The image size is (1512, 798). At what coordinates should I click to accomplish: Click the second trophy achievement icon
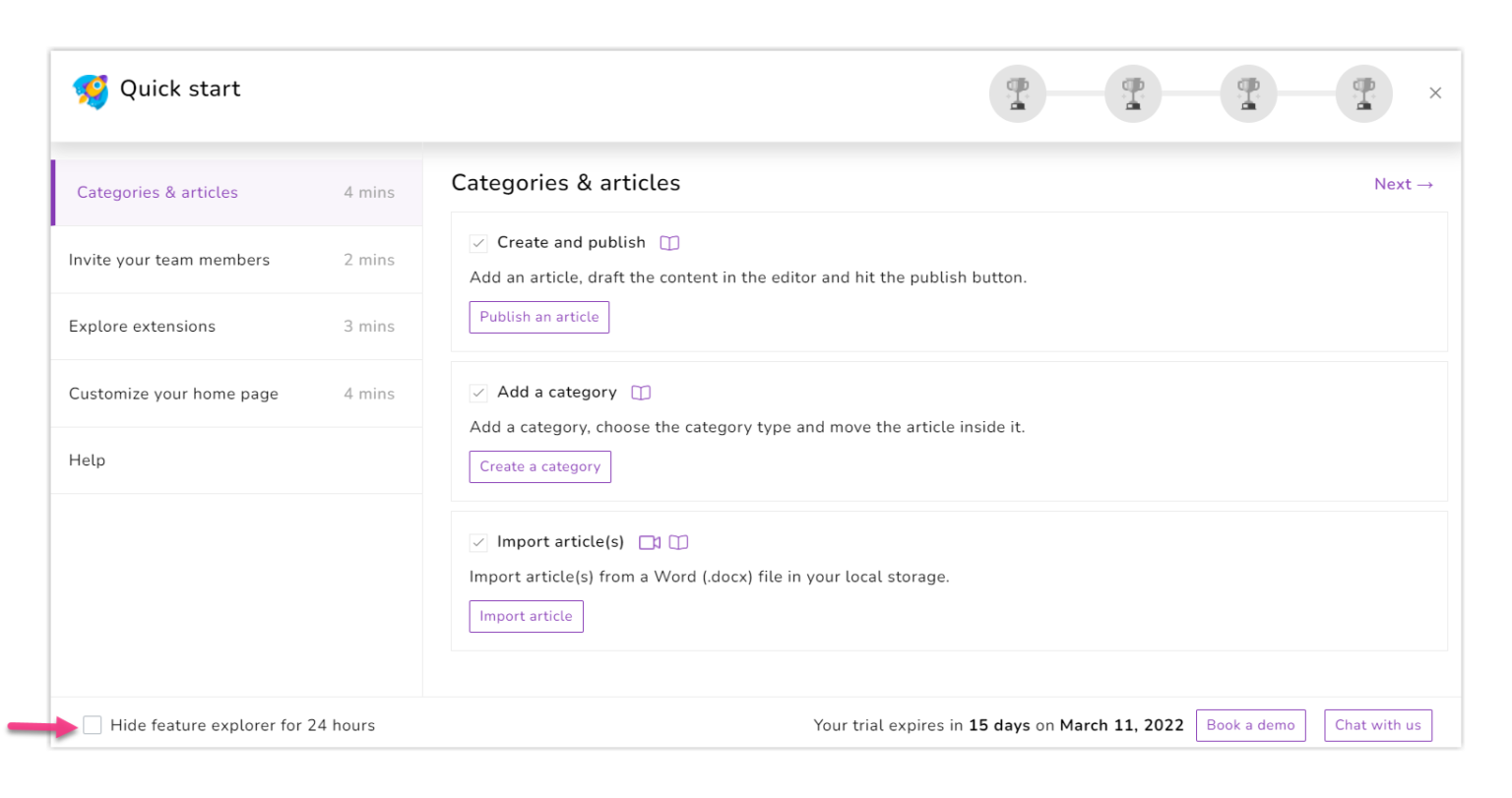click(x=1132, y=92)
